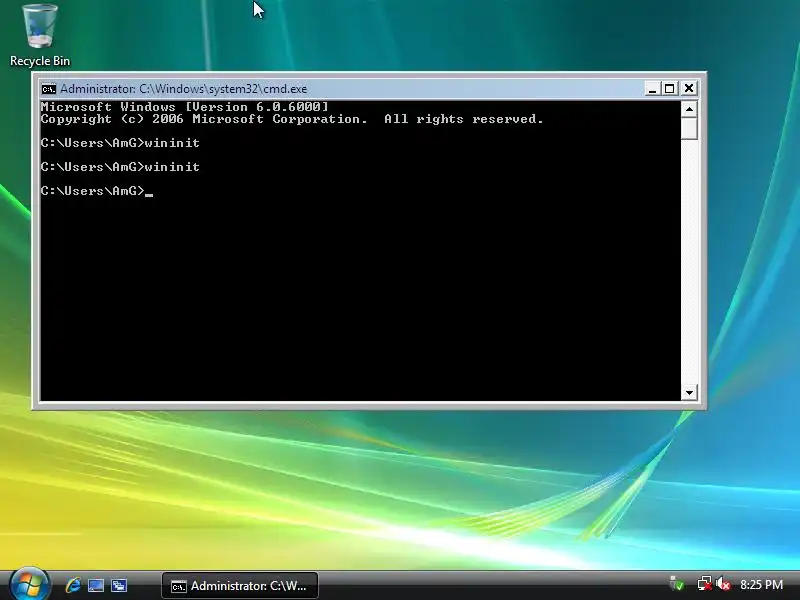Click Switch between windows quick launch icon
Screen dimensions: 800x600
click(x=119, y=585)
